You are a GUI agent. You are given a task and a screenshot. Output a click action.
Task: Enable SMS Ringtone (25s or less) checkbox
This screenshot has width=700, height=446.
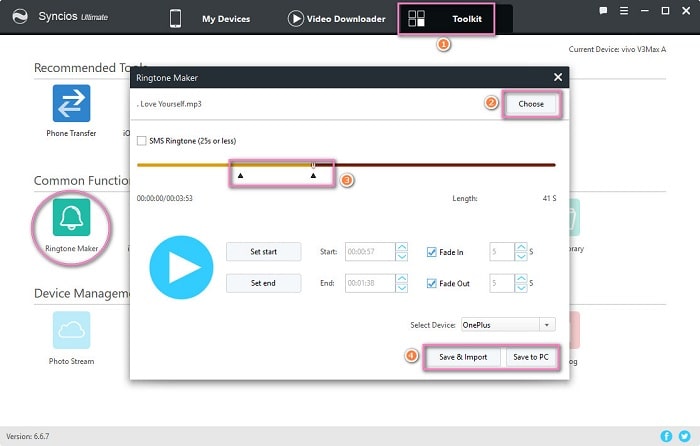click(x=142, y=141)
